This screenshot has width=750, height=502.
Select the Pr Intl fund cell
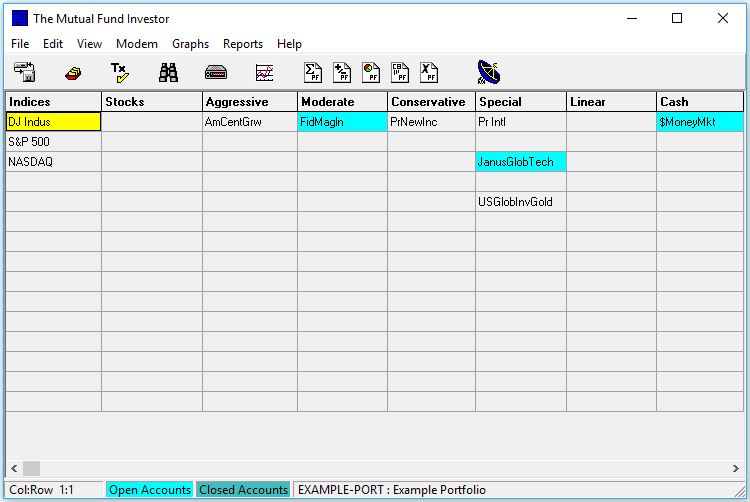tap(521, 122)
